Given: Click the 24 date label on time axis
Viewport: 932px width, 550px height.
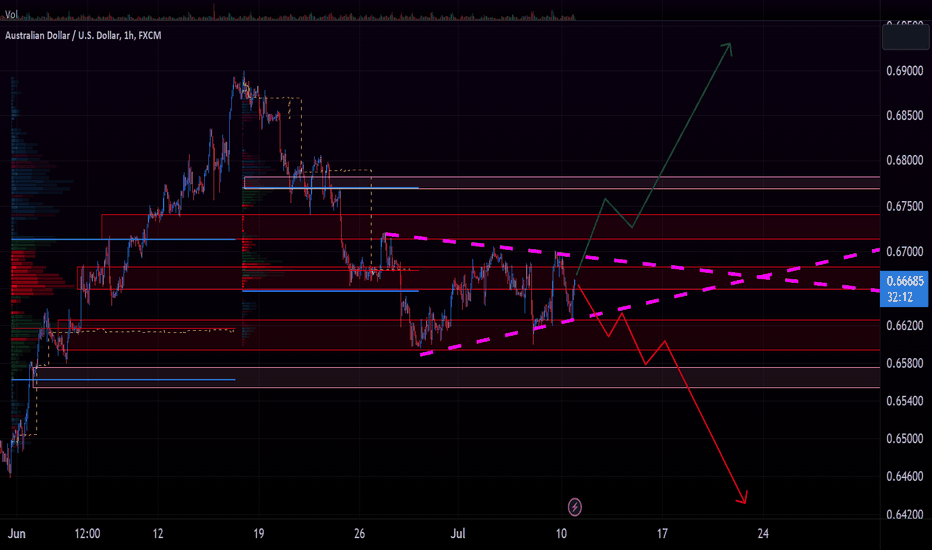Looking at the screenshot, I should click(x=763, y=533).
